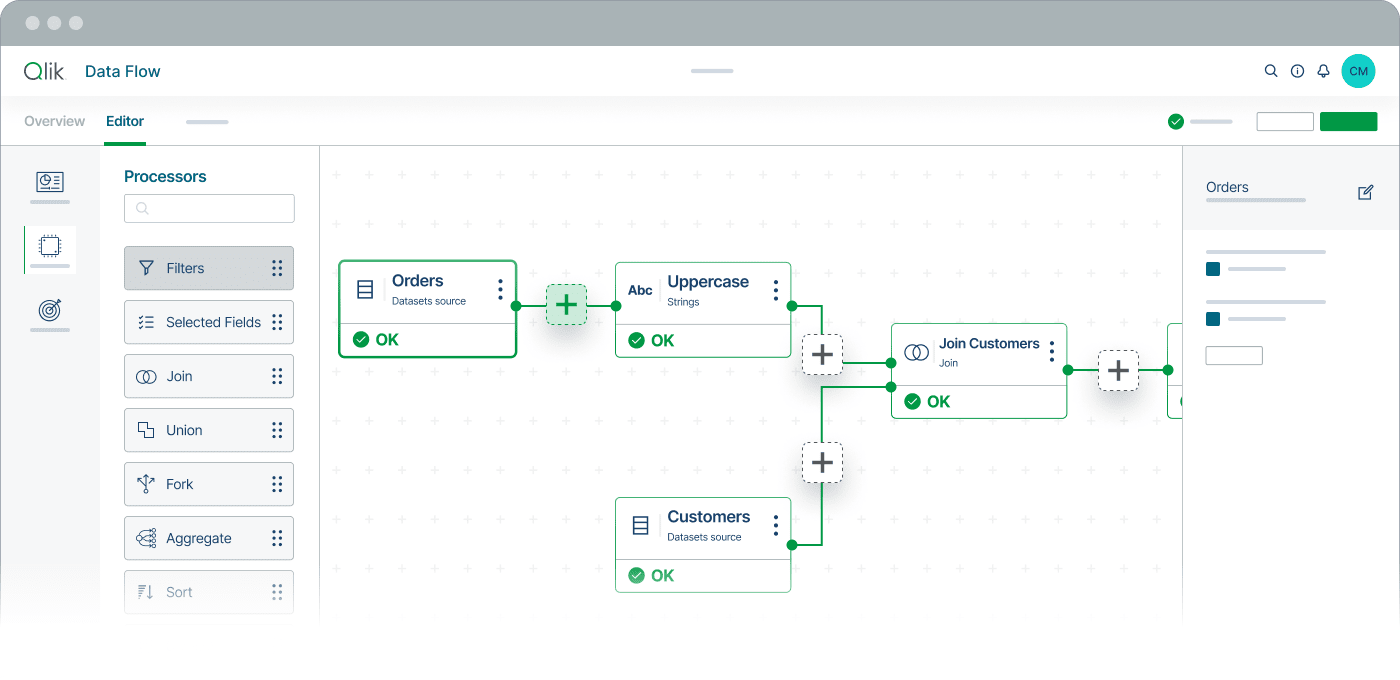Click the Fork drag handle dots
Screen dimensions: 1400x680
pos(277,484)
